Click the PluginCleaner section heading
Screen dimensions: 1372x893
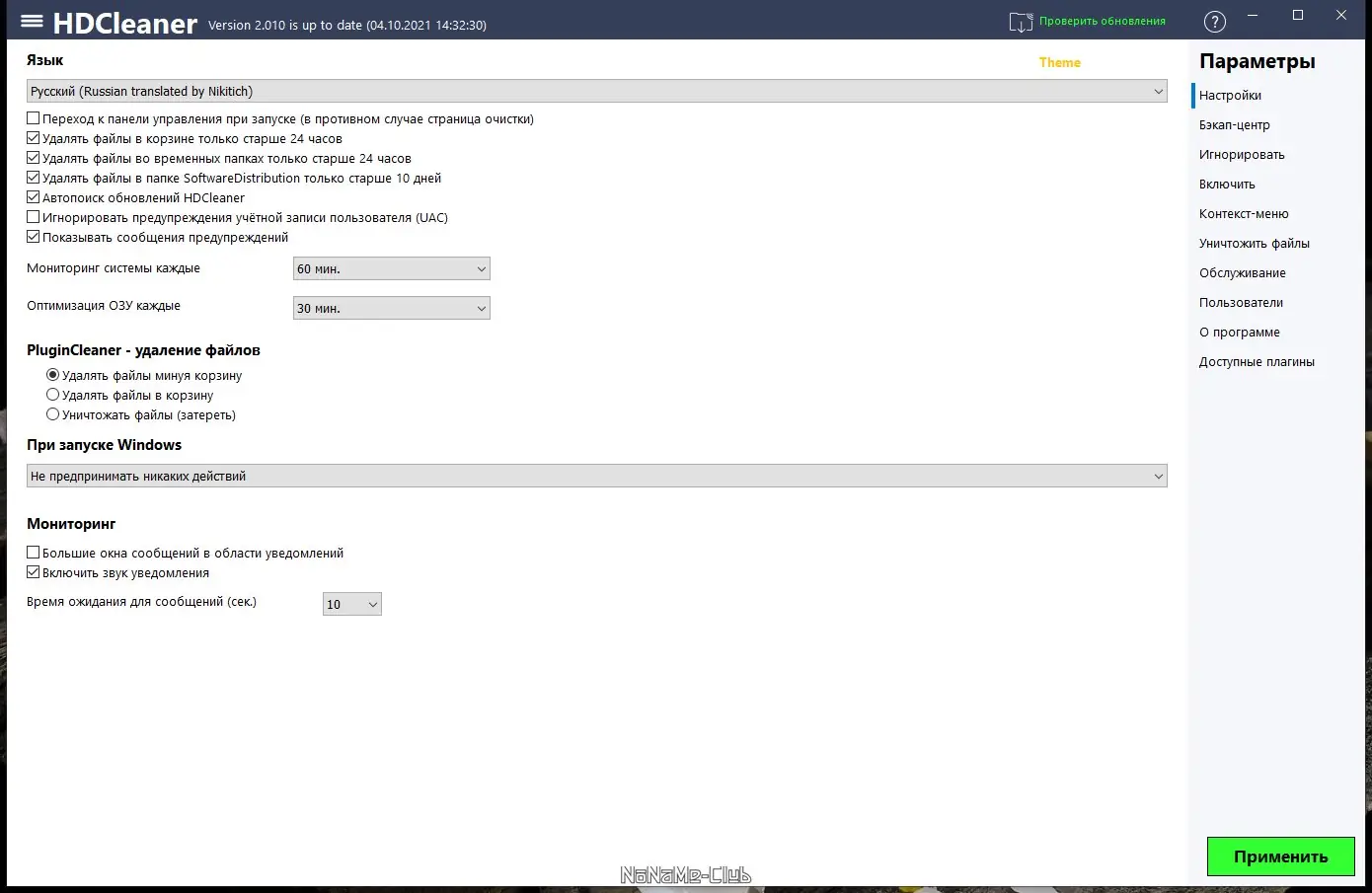144,350
